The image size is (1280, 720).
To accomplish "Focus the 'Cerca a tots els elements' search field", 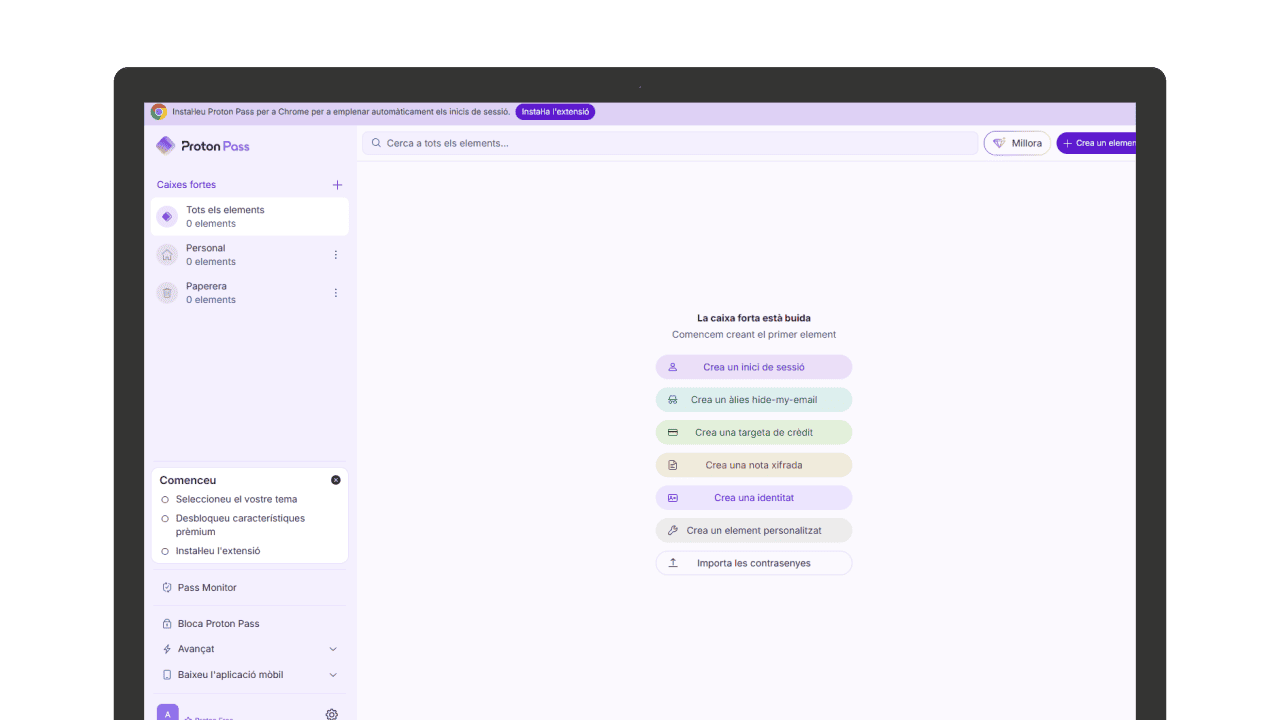I will [x=670, y=143].
